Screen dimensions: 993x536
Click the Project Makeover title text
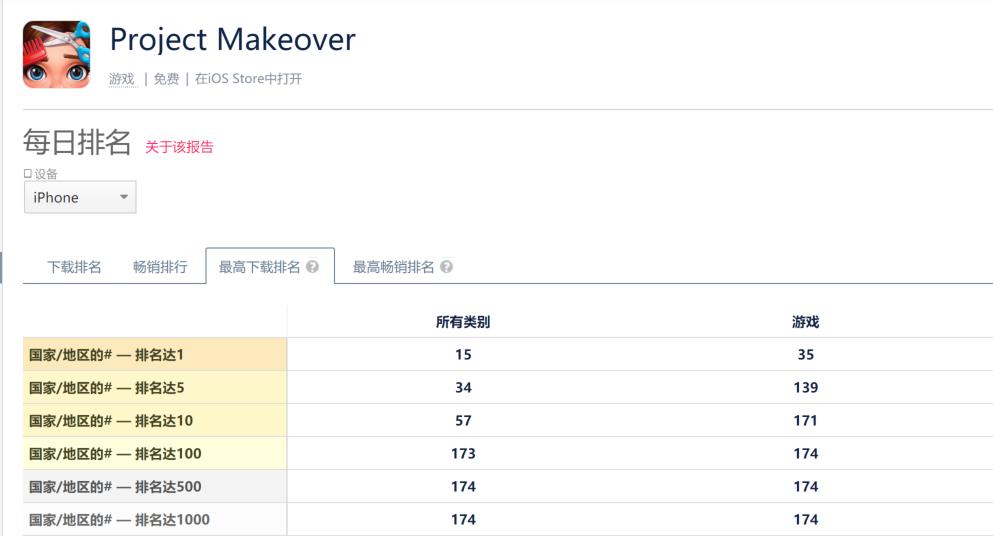[x=232, y=40]
